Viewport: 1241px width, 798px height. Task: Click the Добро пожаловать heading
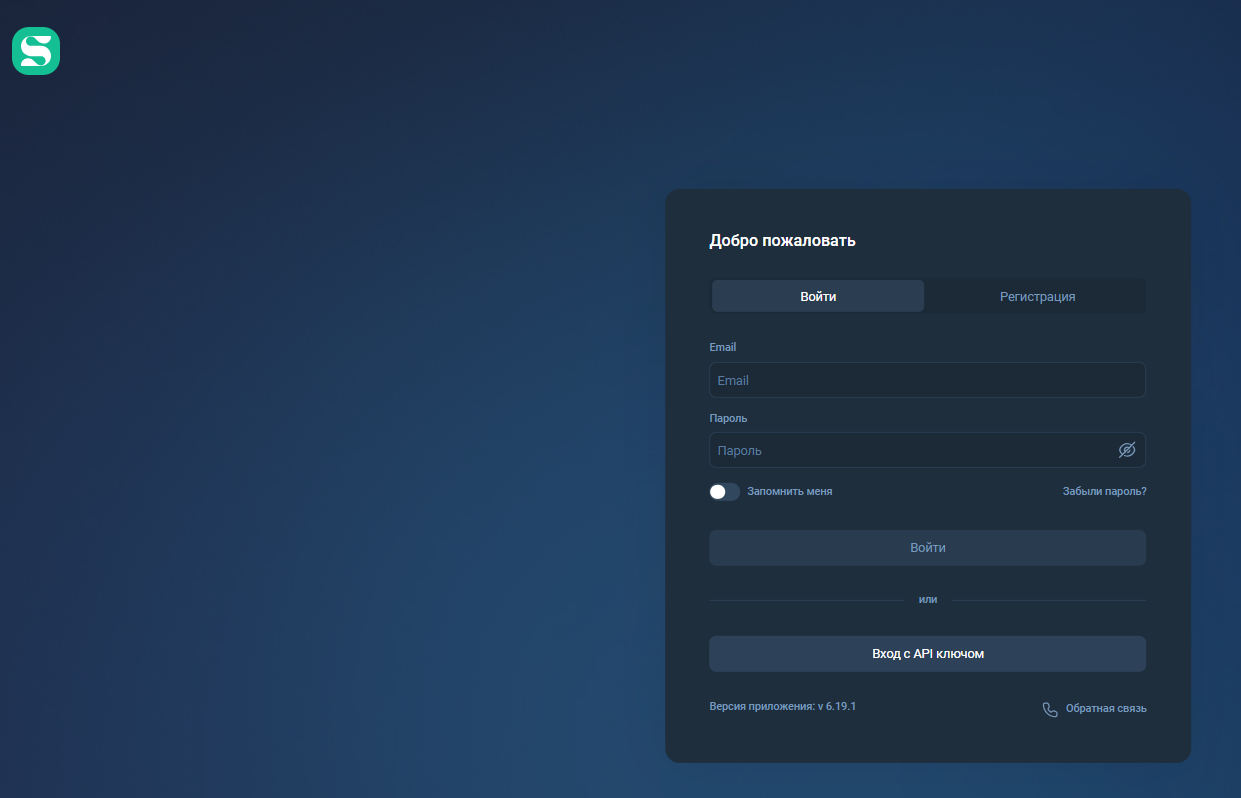[782, 241]
